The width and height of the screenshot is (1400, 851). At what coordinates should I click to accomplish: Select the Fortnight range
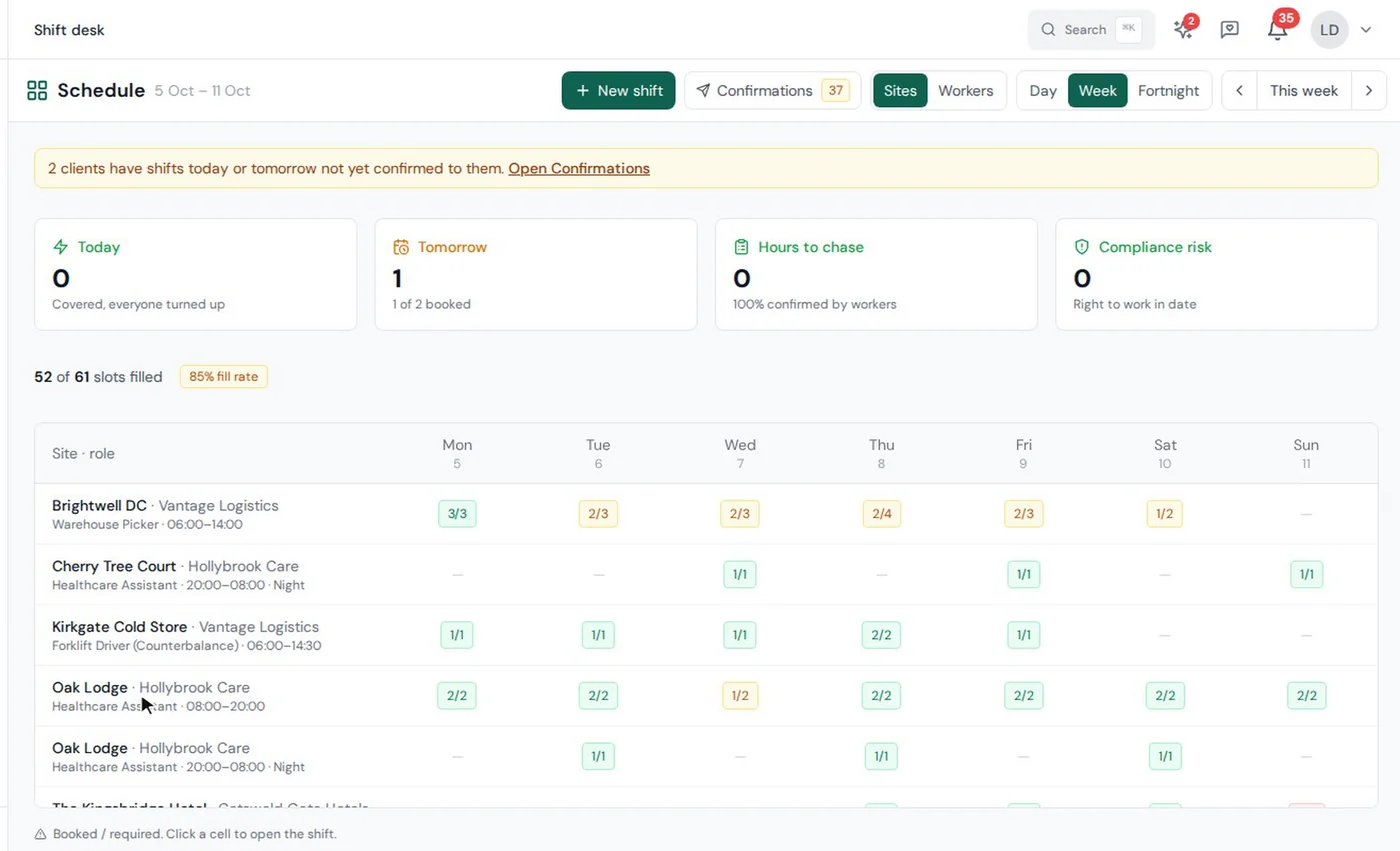[x=1169, y=91]
